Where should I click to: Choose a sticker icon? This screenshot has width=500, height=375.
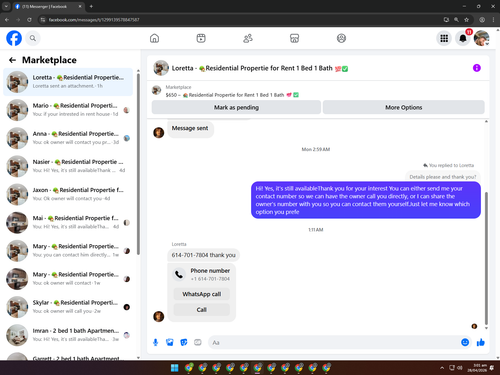(184, 342)
